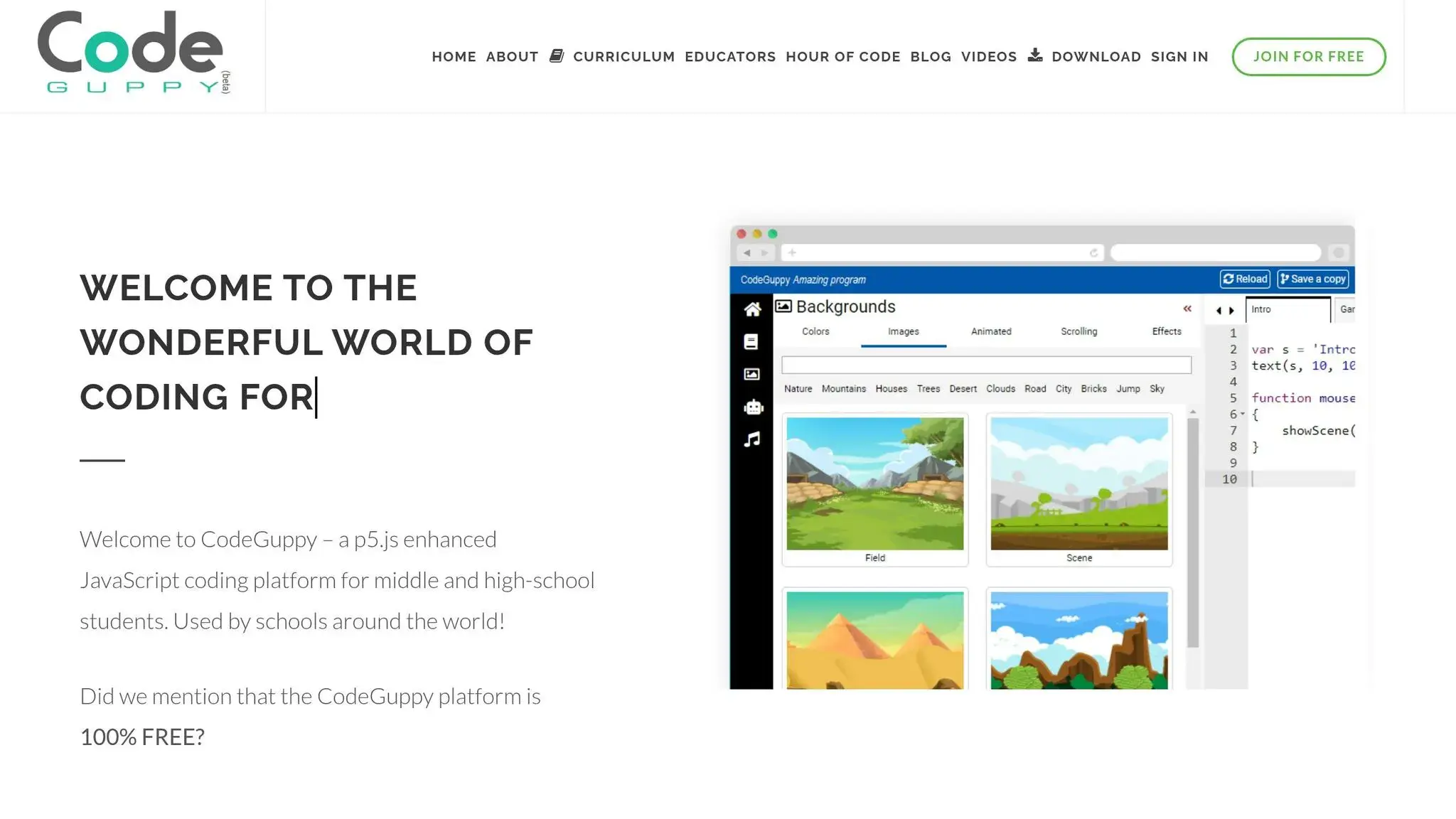Switch to the Scrolling tab
Viewport: 1456px width, 819px height.
tap(1078, 331)
